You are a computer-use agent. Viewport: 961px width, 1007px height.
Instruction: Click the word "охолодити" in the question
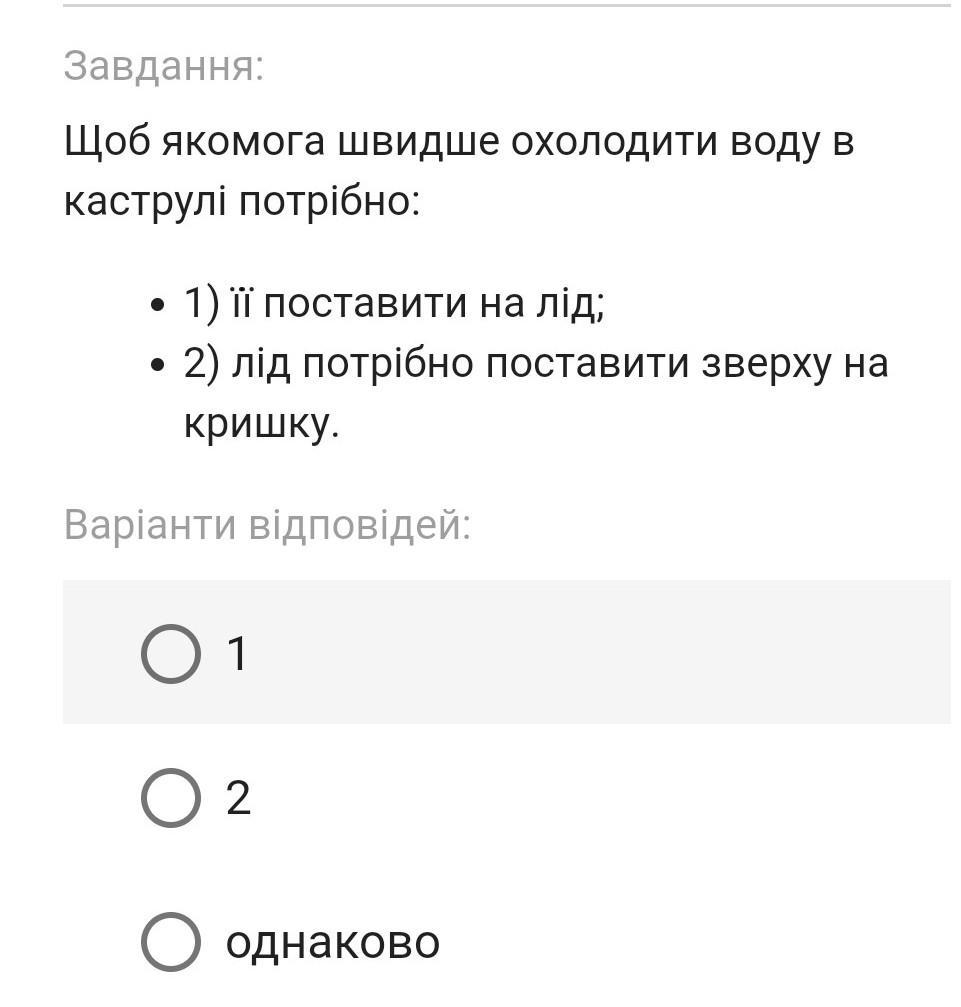[x=614, y=142]
